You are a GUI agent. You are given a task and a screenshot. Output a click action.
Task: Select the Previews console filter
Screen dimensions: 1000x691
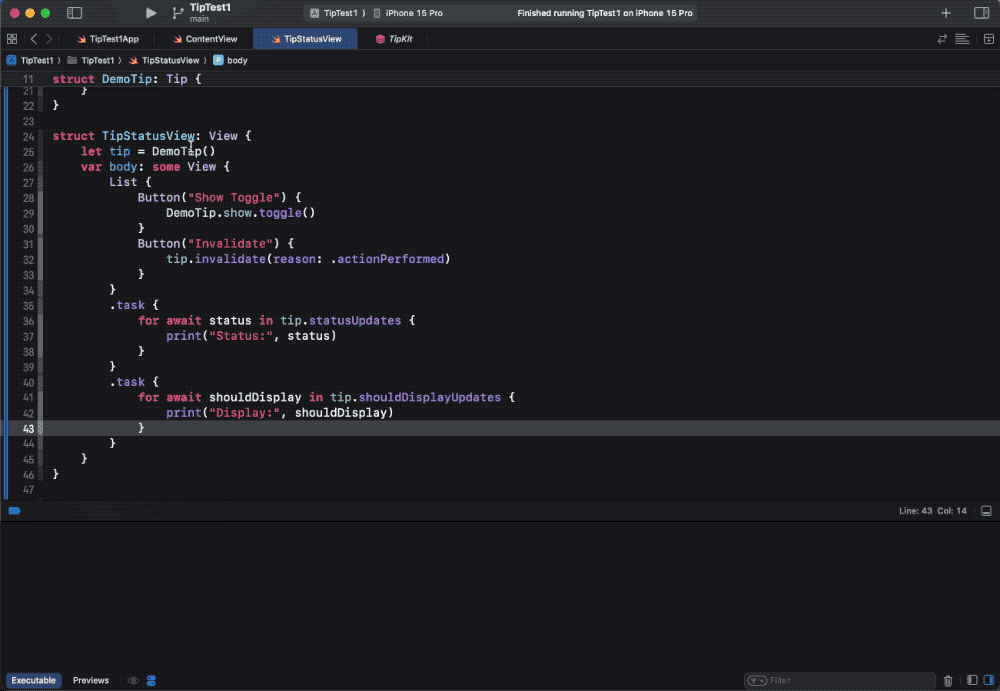tap(91, 680)
